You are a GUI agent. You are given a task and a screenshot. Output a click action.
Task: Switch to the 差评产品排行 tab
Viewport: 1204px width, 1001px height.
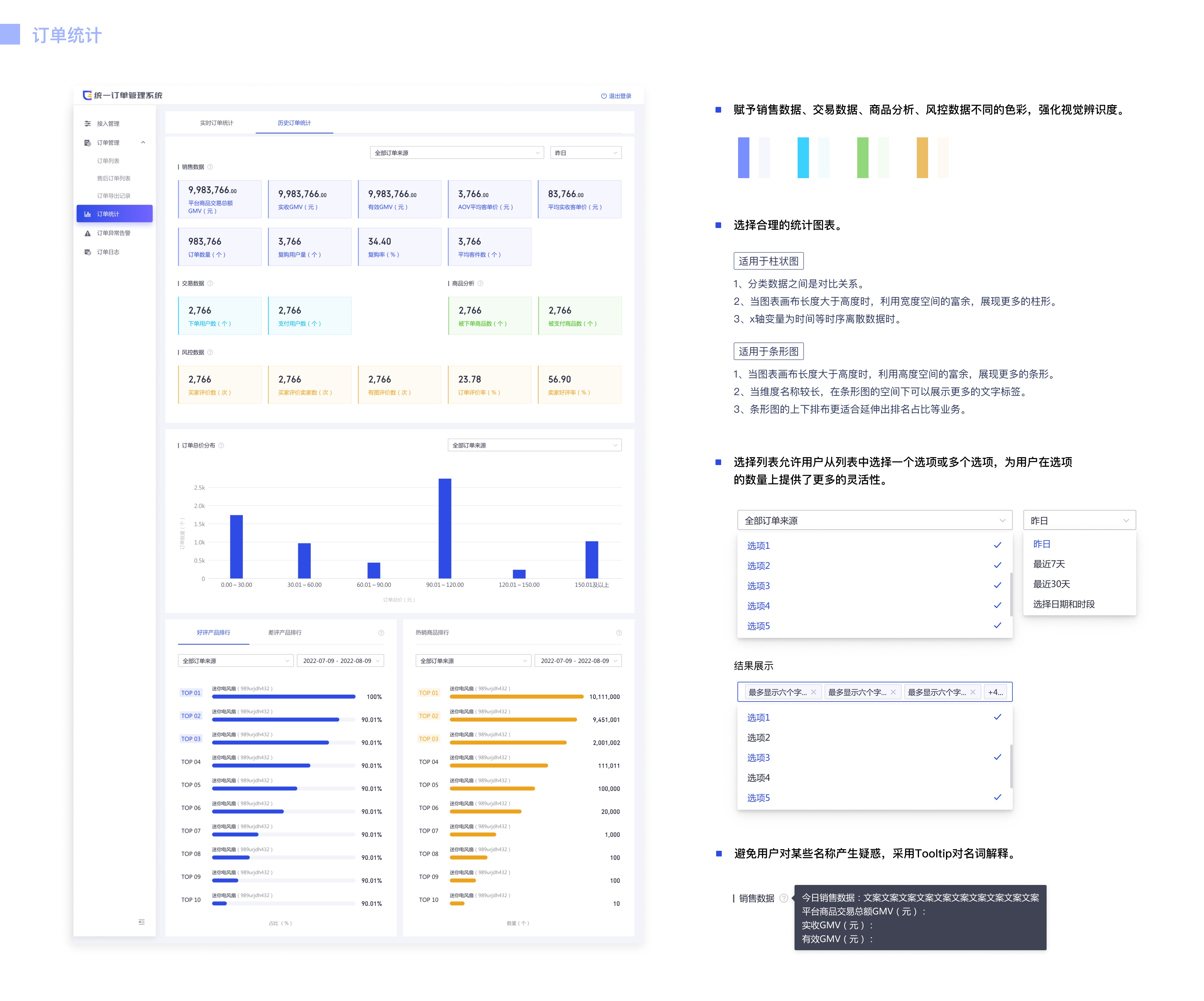click(x=284, y=632)
